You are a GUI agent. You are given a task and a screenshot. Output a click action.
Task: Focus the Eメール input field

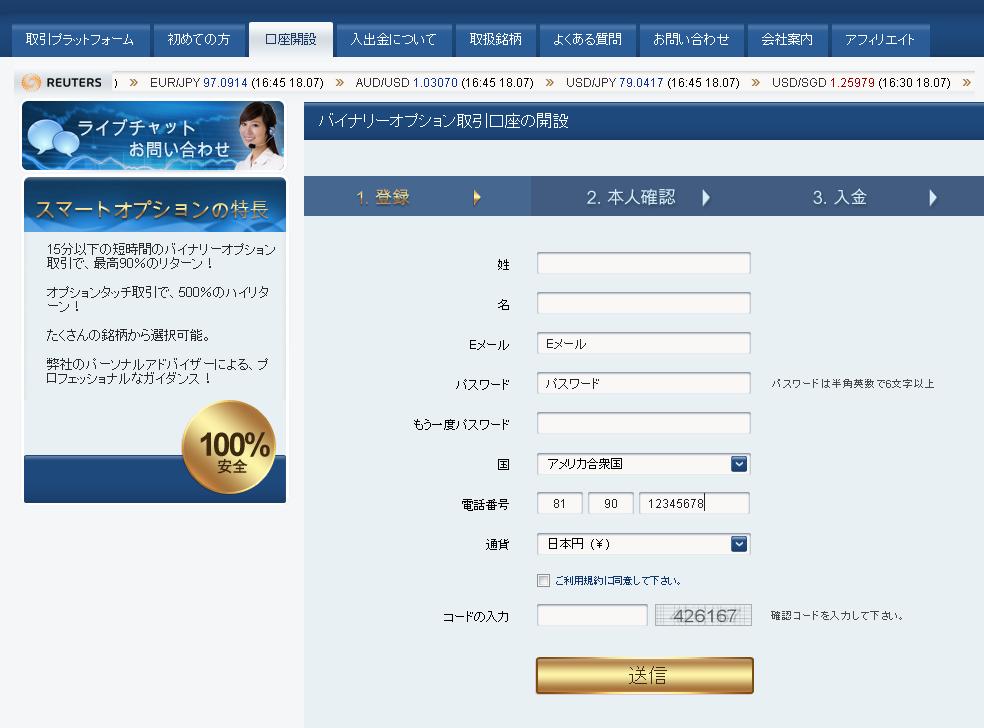point(643,344)
